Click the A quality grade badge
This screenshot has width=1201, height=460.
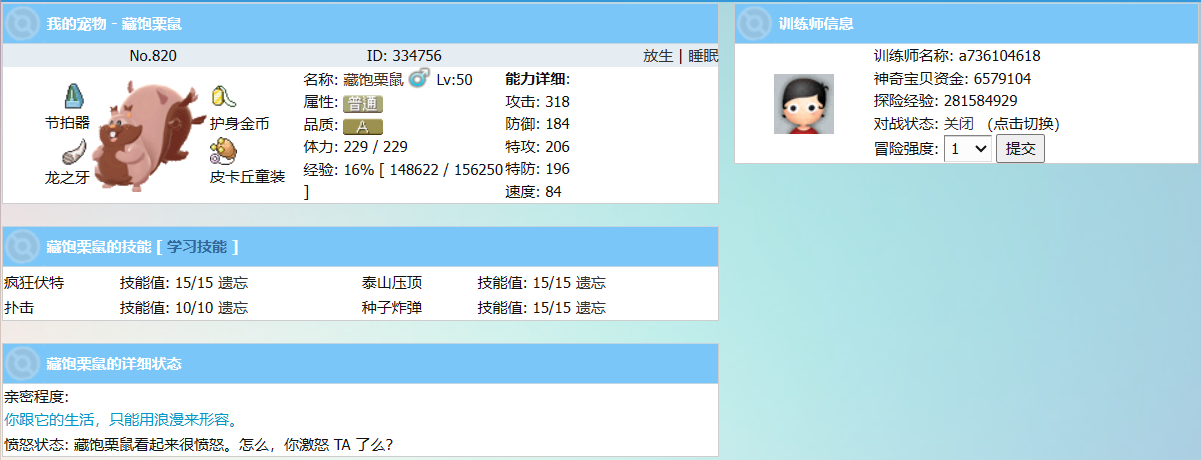(362, 126)
